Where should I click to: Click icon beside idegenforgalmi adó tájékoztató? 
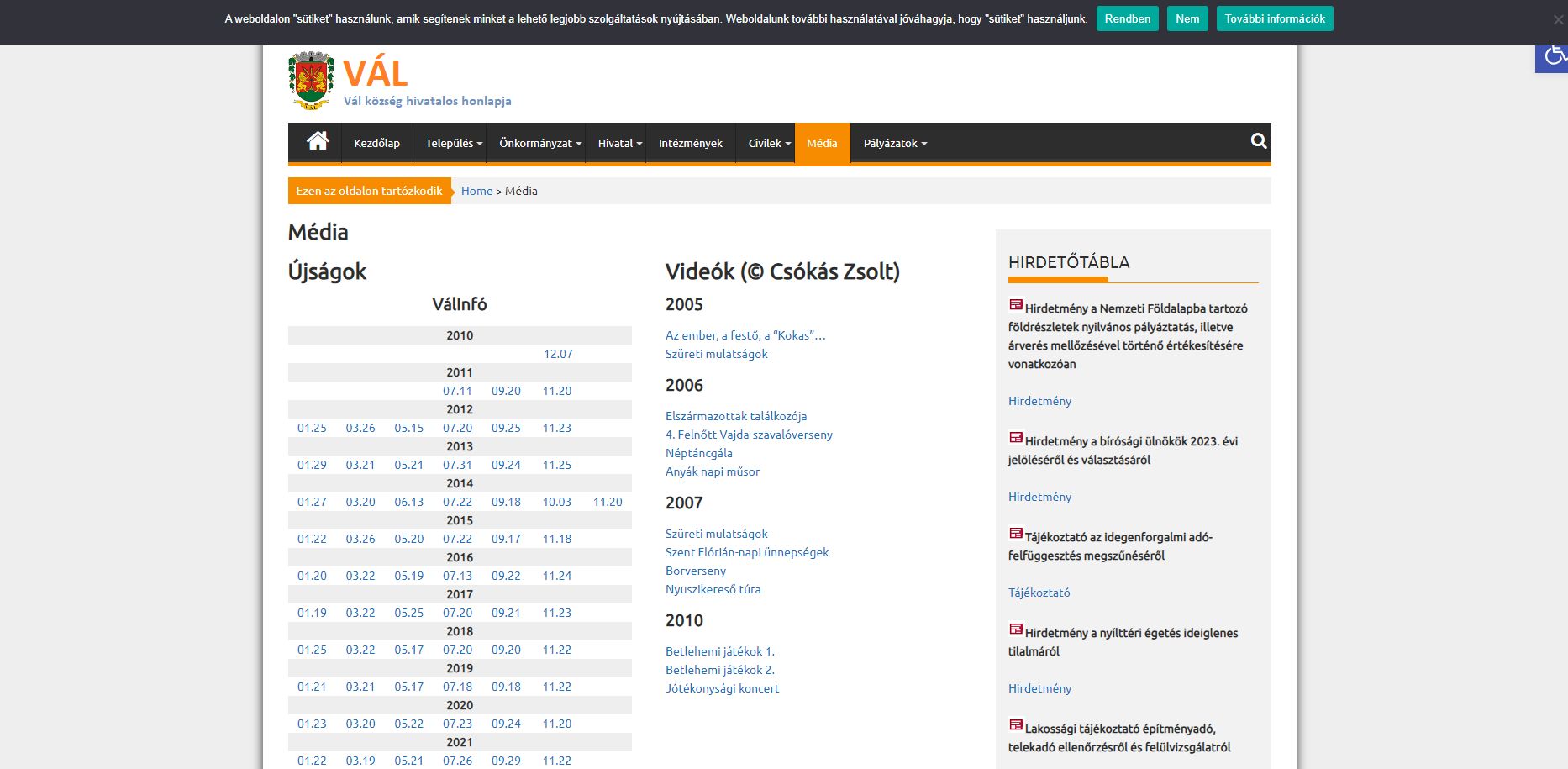click(1016, 534)
